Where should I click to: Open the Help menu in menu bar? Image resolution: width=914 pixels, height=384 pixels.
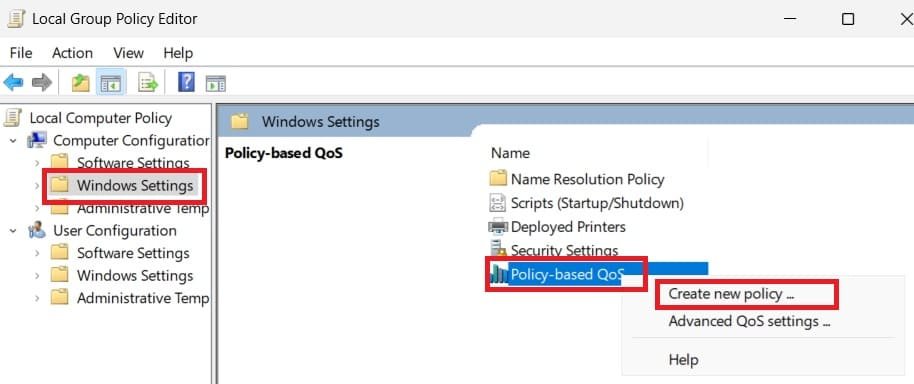(x=178, y=53)
